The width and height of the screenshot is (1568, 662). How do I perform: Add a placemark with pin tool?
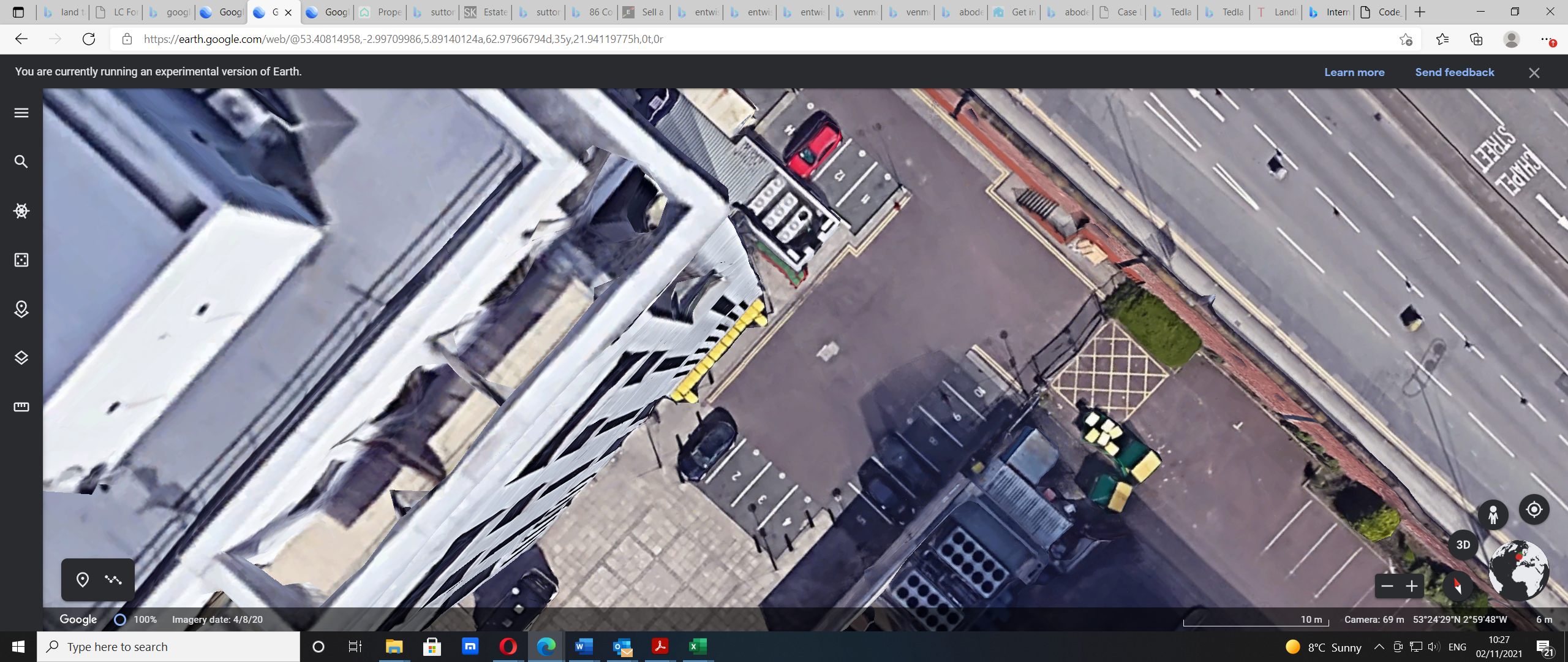[83, 580]
